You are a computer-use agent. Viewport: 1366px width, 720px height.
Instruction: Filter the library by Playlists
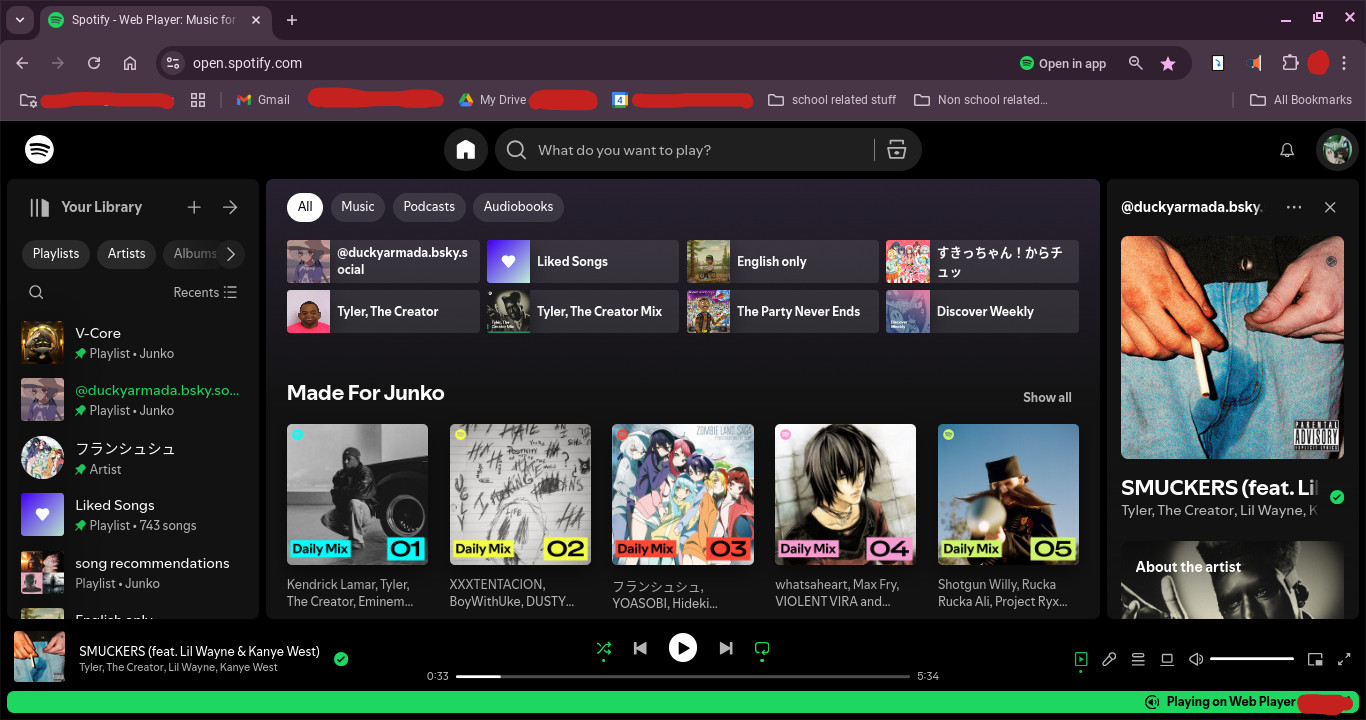click(x=56, y=254)
